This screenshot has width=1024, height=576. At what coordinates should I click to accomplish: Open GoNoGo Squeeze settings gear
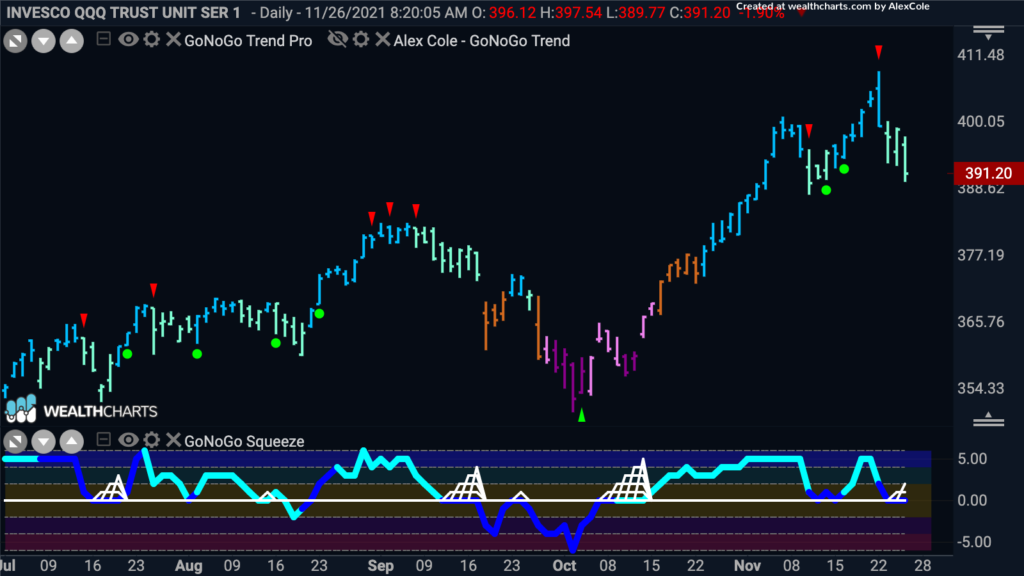click(x=152, y=440)
